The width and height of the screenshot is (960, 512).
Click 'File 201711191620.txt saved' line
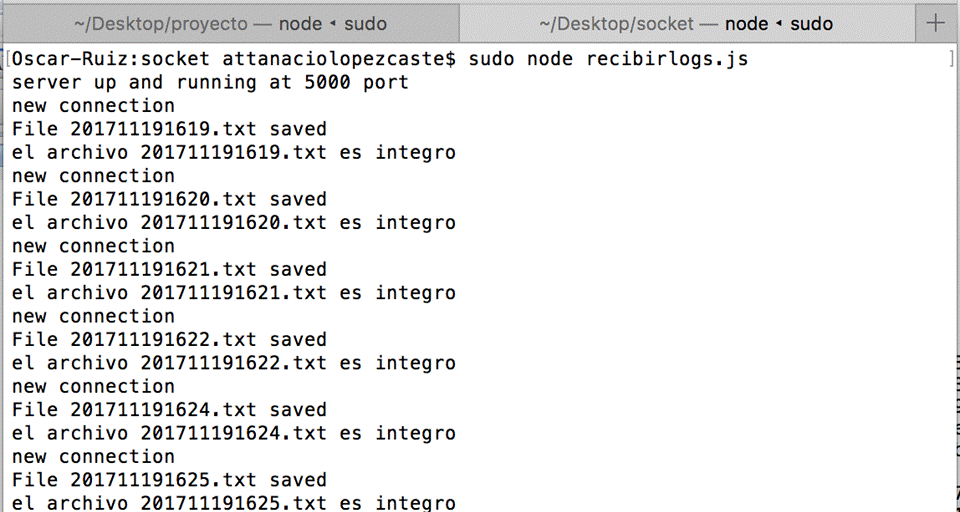169,199
